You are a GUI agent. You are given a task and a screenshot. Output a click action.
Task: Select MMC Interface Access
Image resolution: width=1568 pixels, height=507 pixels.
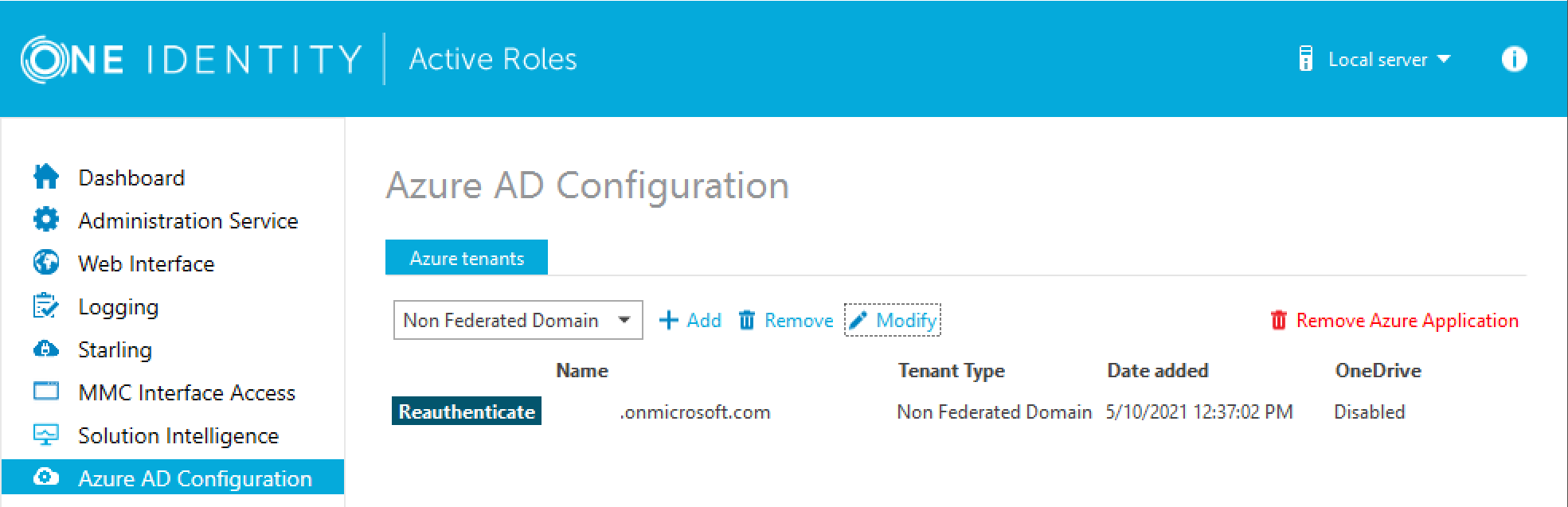[x=187, y=392]
